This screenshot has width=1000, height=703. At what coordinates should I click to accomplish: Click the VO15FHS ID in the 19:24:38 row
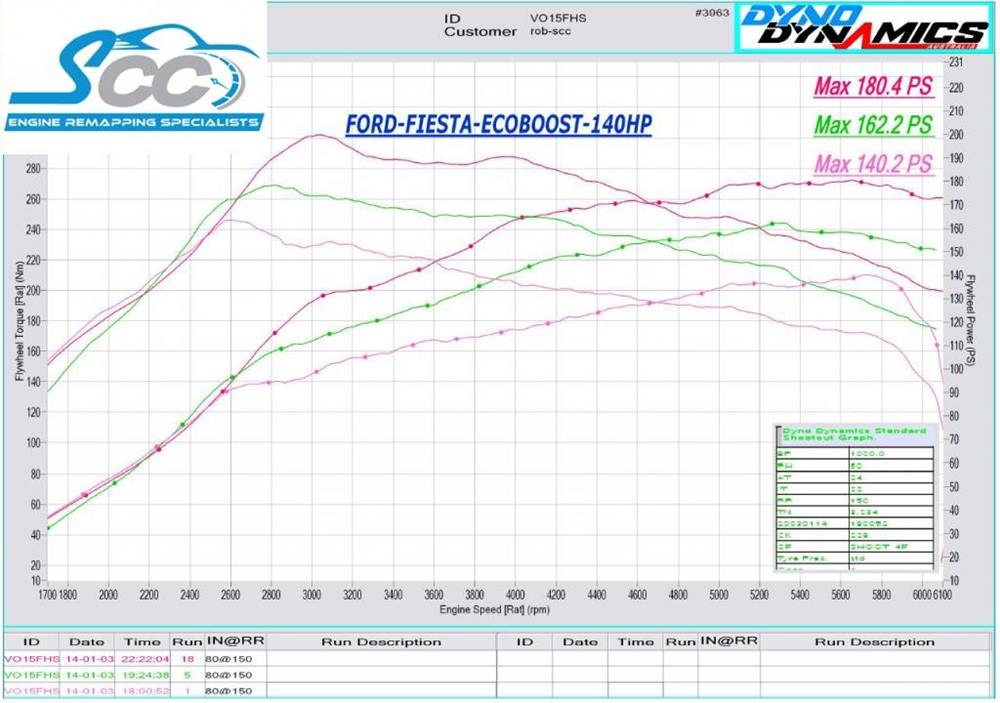[32, 675]
